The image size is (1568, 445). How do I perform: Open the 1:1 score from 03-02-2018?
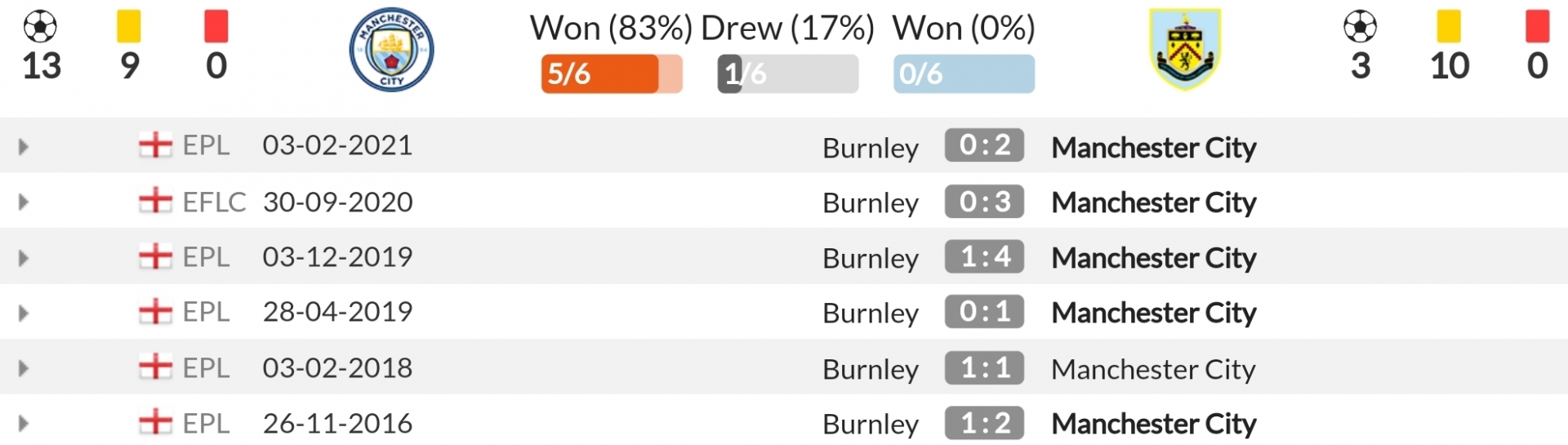click(984, 367)
